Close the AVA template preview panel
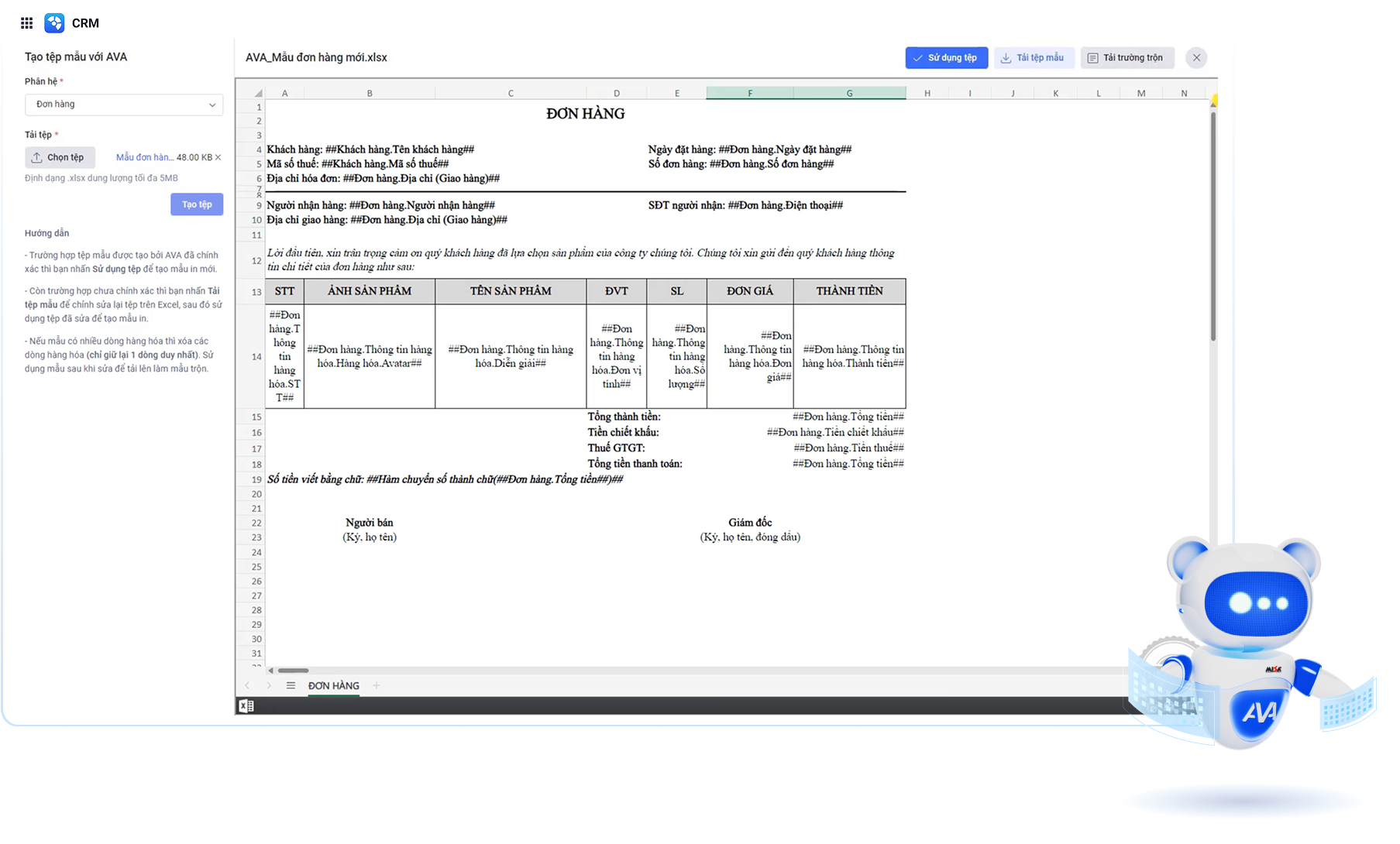The height and width of the screenshot is (844, 1400). pyautogui.click(x=1196, y=58)
